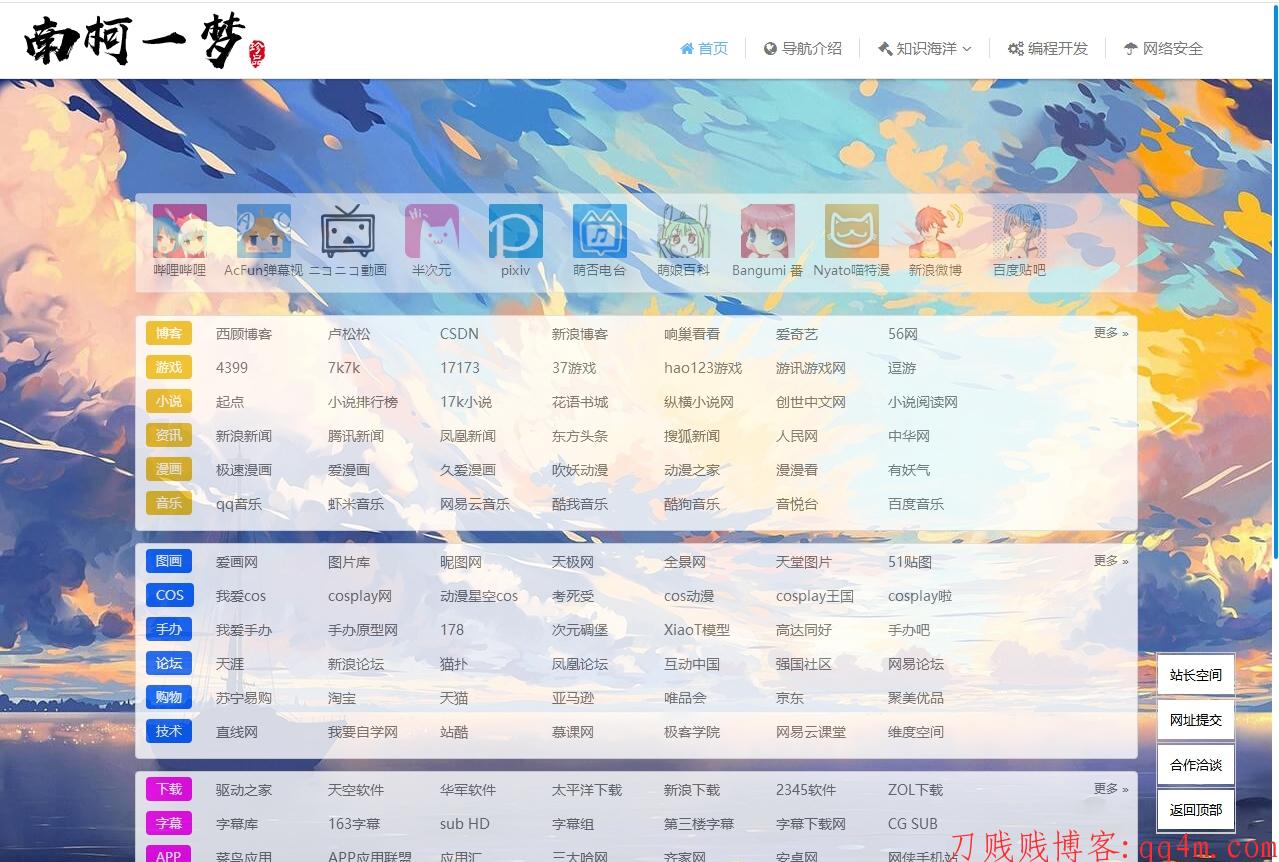Select the COS category tag
Viewport: 1279px width, 862px height.
tap(169, 596)
